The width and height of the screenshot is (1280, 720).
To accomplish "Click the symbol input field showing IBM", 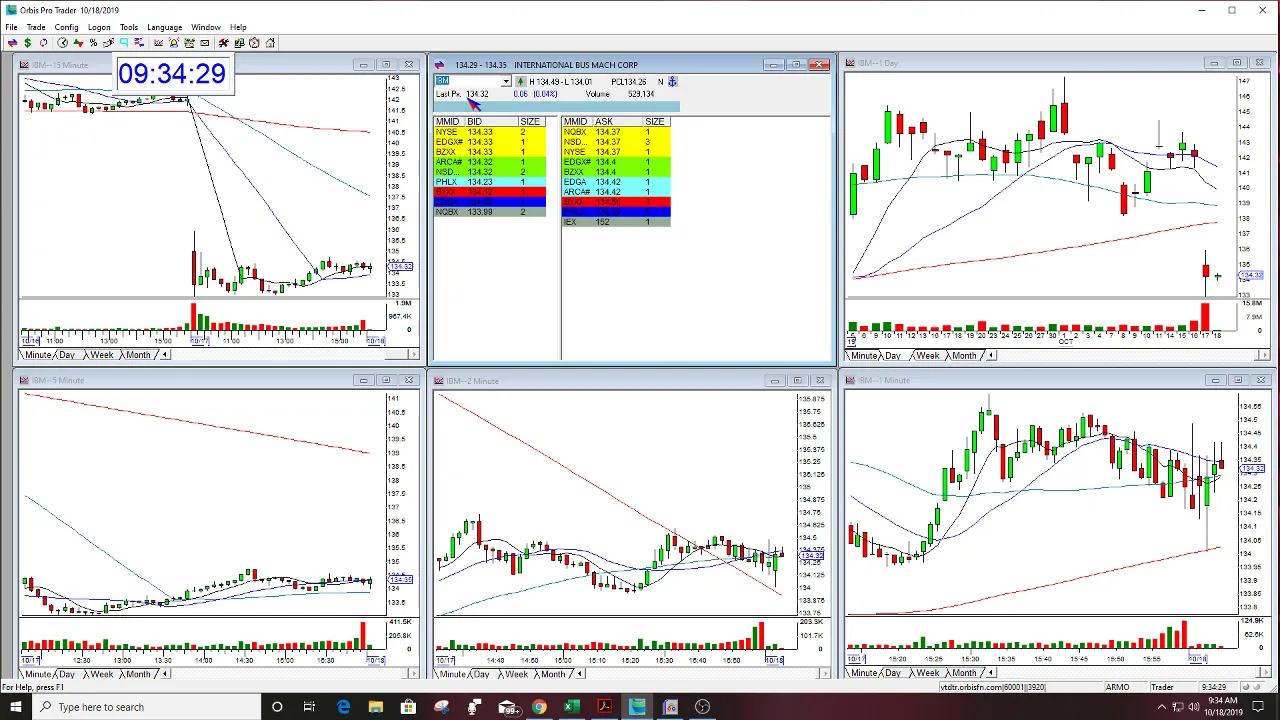I will 468,82.
